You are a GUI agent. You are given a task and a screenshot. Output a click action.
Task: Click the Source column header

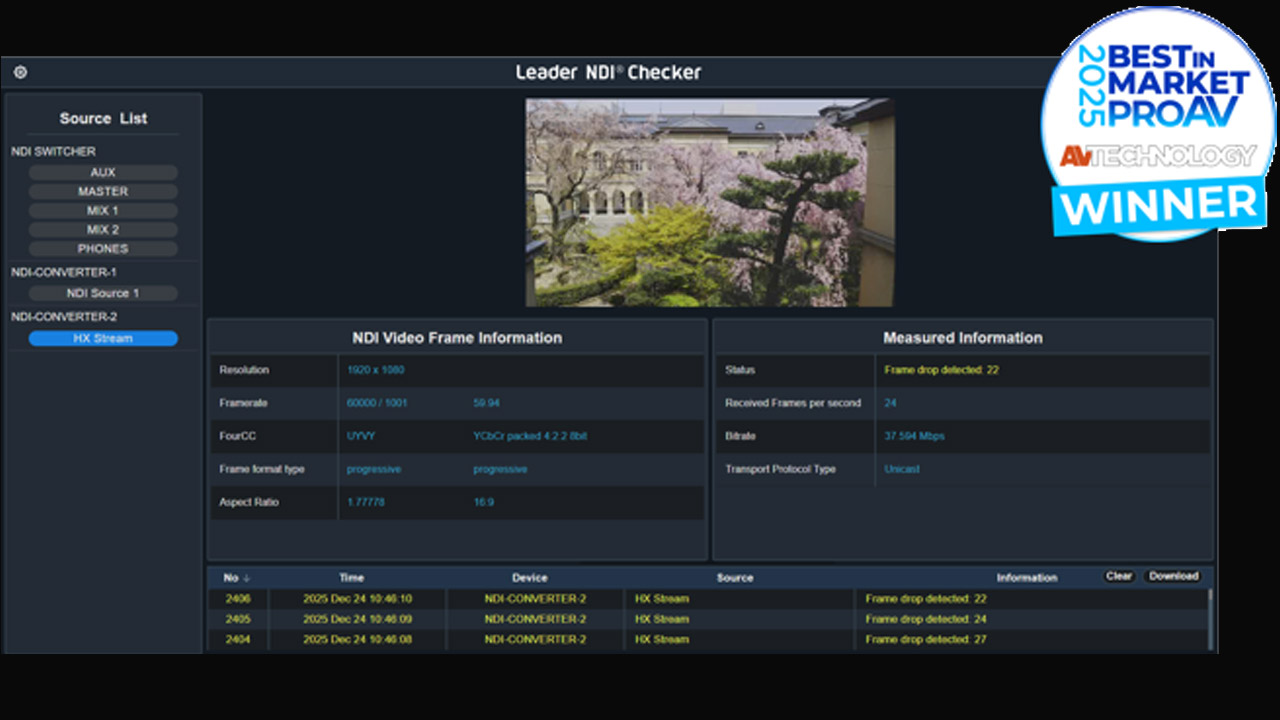point(735,577)
